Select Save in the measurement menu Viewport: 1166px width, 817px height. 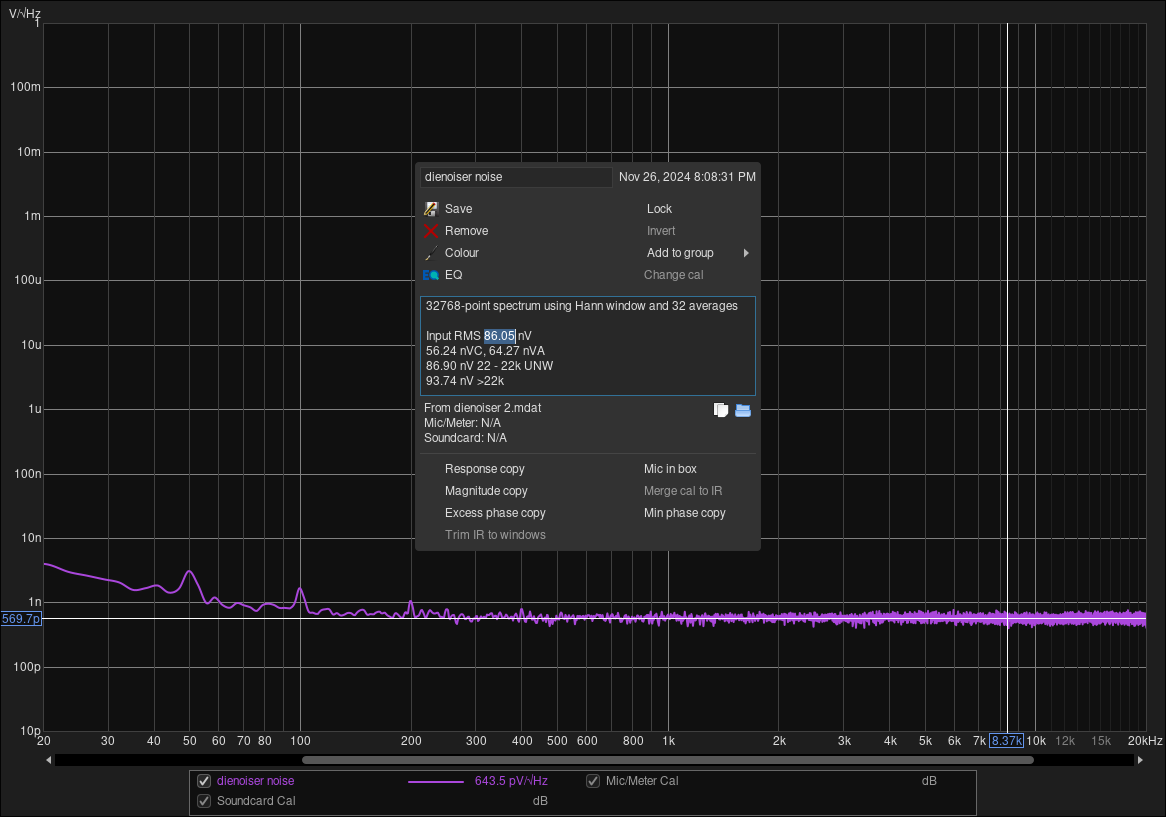pos(458,209)
